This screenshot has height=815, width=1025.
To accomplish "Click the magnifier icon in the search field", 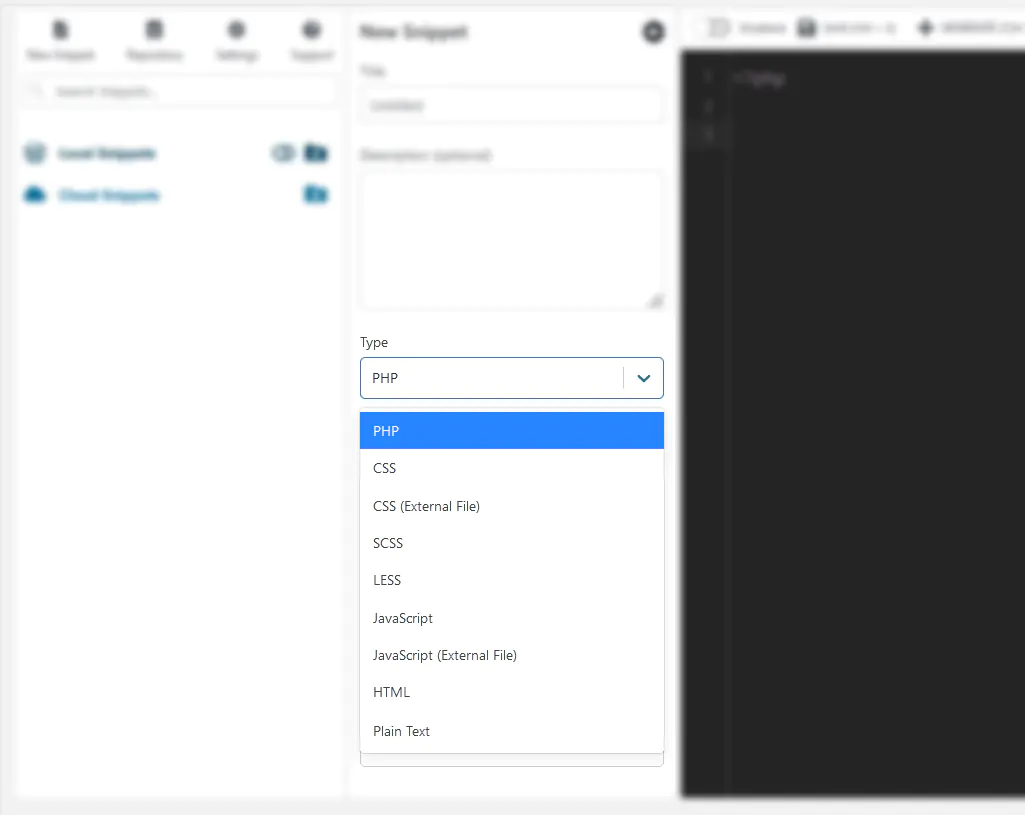I will tap(34, 91).
